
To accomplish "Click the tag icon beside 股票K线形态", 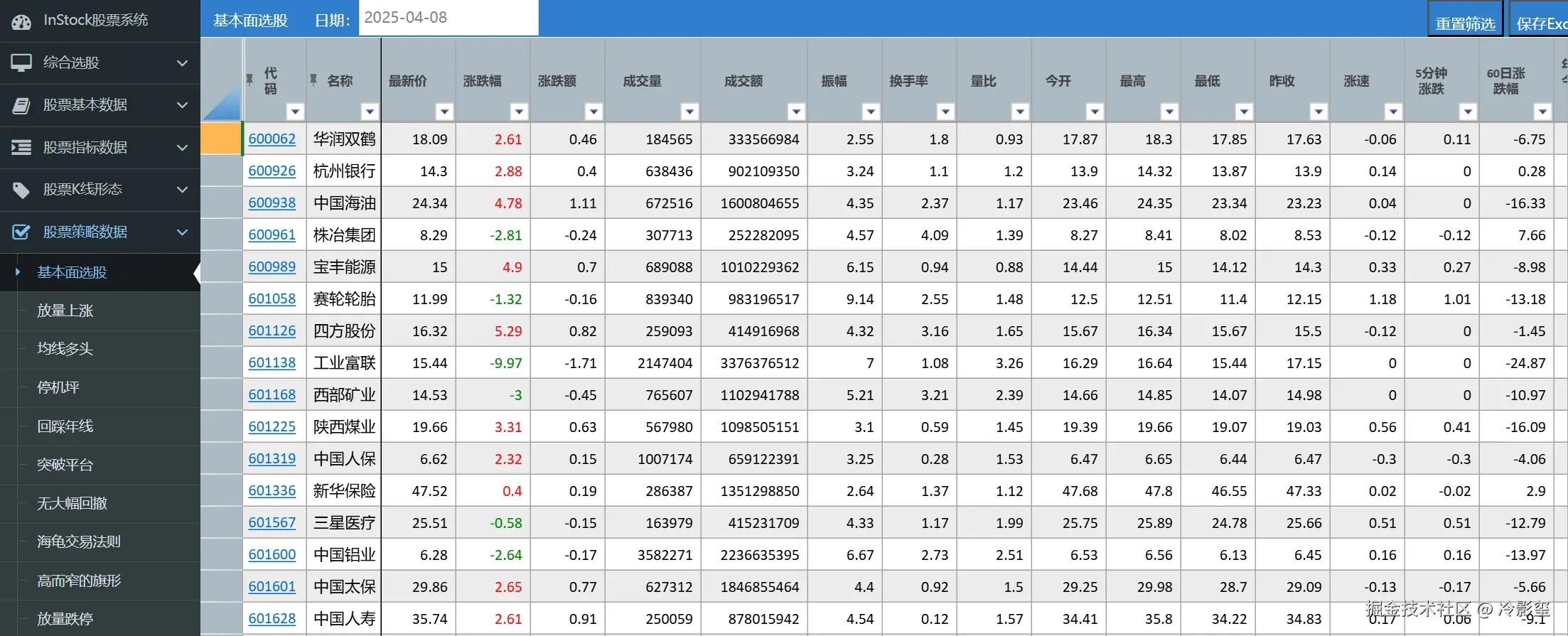I will point(21,190).
